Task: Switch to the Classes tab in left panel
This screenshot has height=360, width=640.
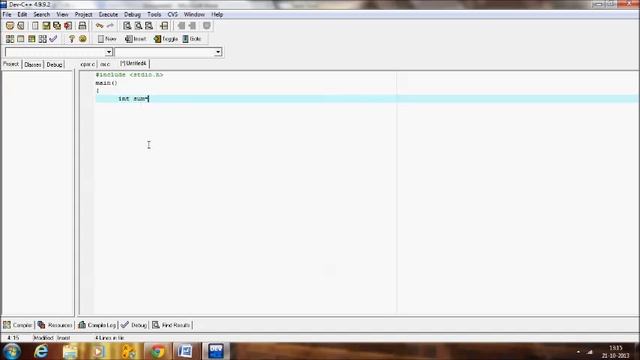Action: (x=33, y=64)
